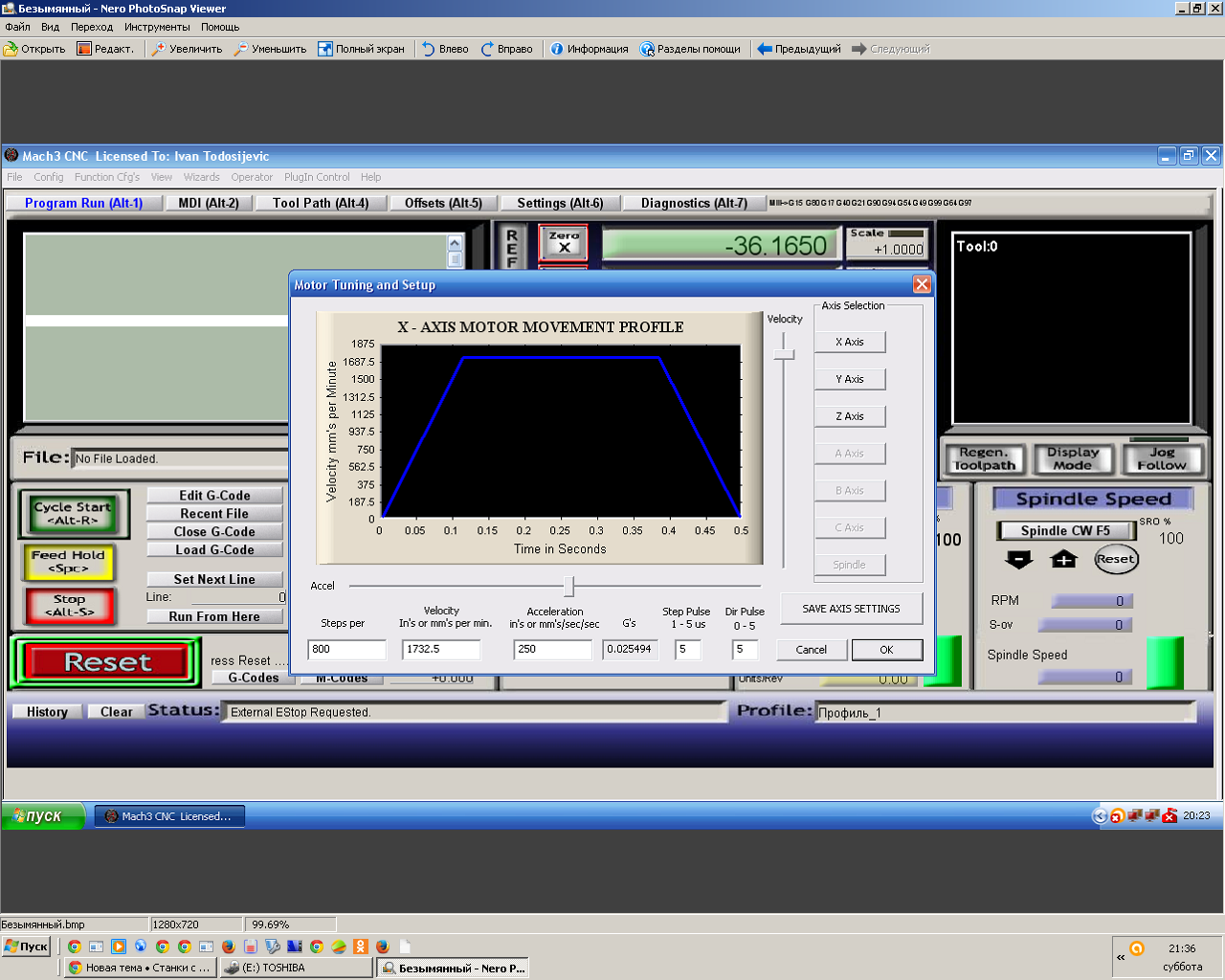The width and height of the screenshot is (1225, 980).
Task: Click the Steps per field showing 800
Action: click(347, 649)
